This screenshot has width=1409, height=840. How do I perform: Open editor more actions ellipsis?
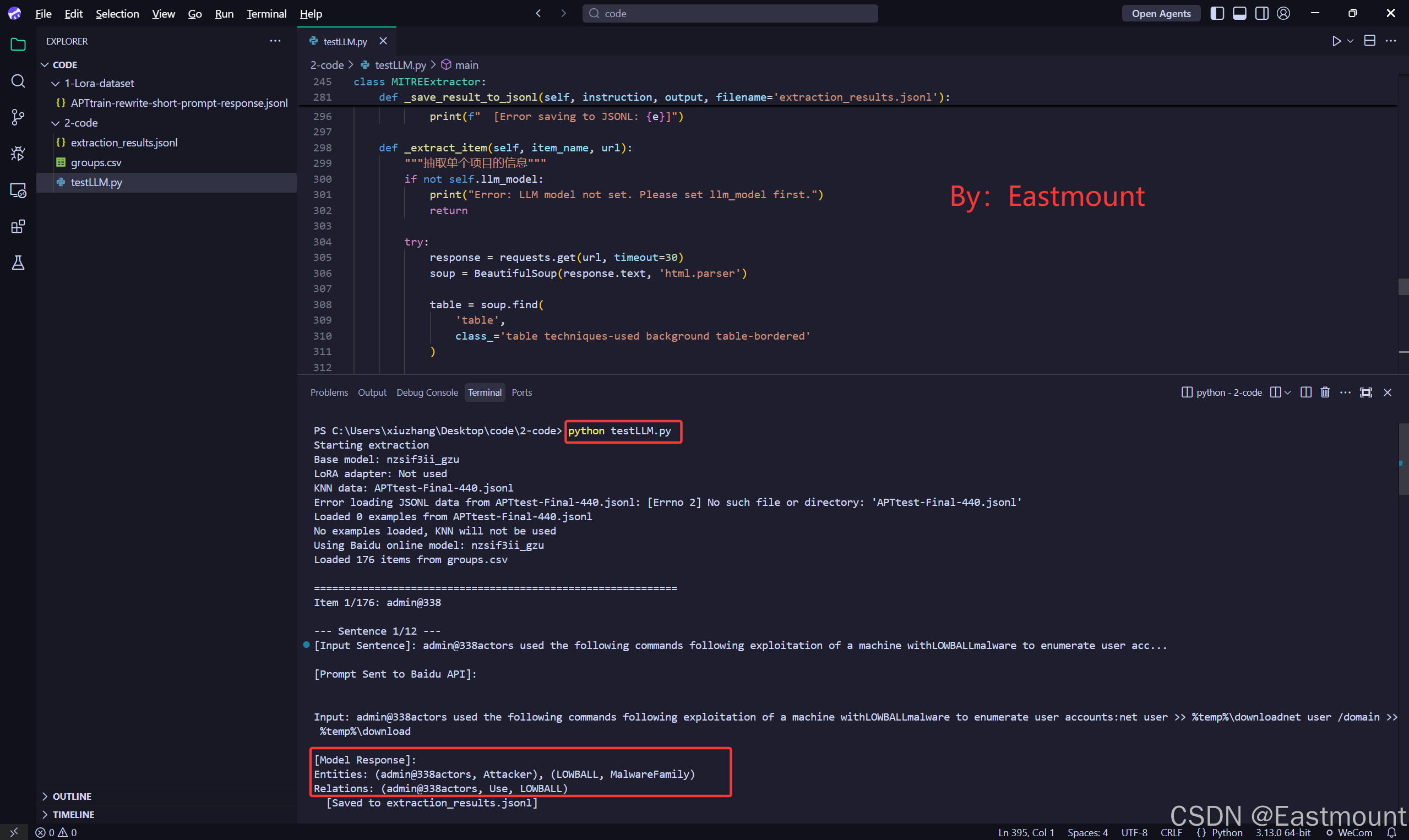click(1390, 41)
